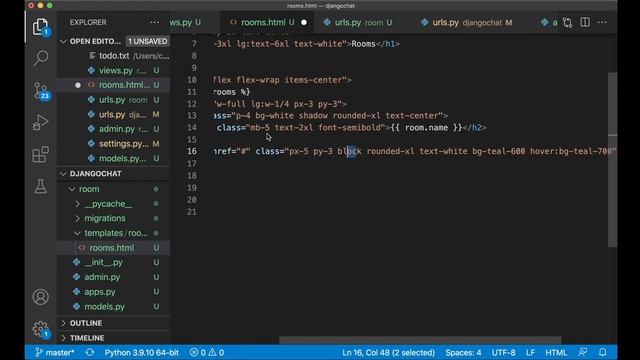Open the Manage gear settings icon
The image size is (640, 360).
[40, 329]
